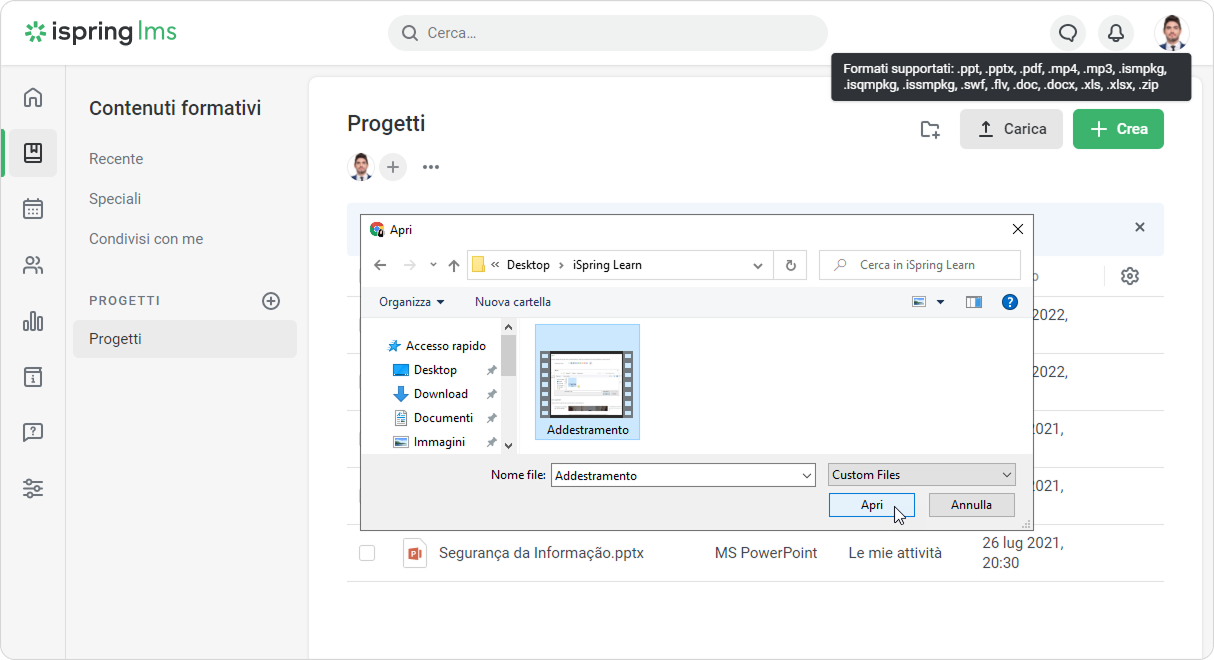Viewport: 1214px width, 660px height.
Task: Click the new folder icon beside Carica
Action: click(x=930, y=129)
